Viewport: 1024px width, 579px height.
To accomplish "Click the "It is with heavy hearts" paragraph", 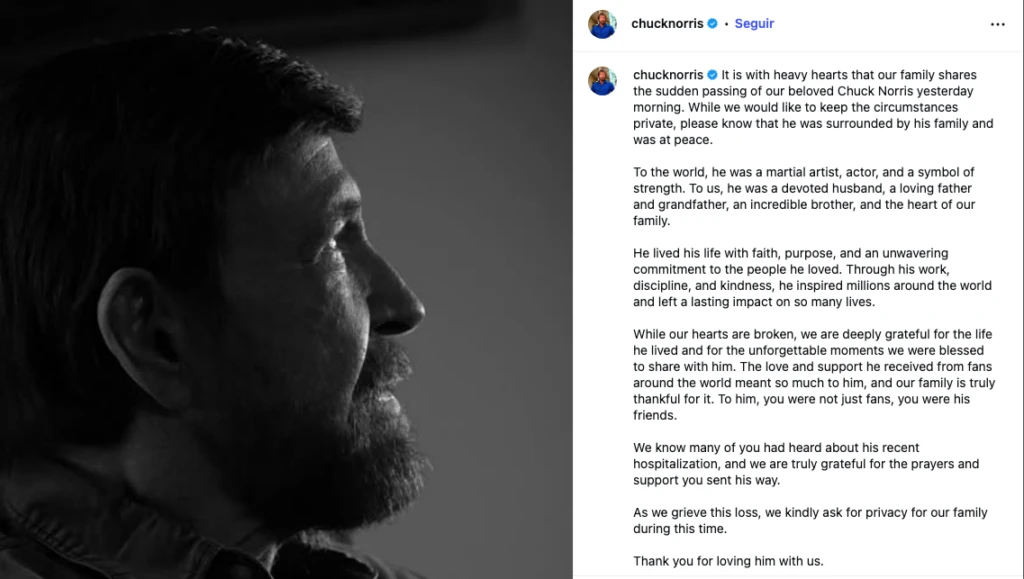I will pos(810,108).
